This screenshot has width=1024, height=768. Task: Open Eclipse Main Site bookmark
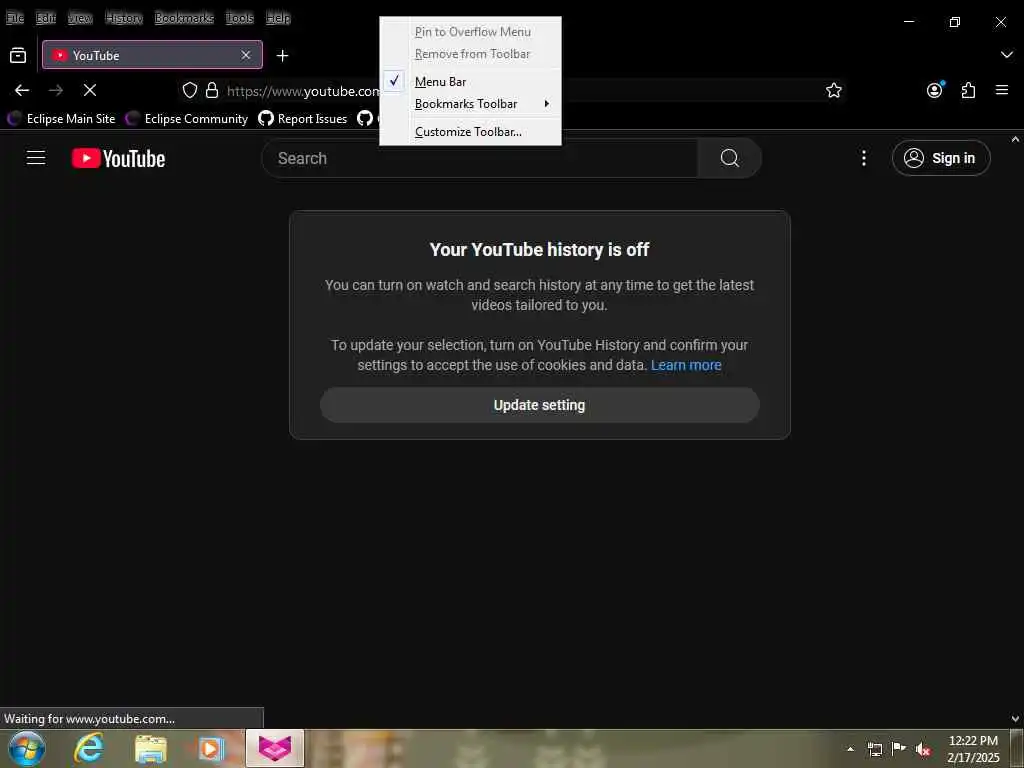61,118
